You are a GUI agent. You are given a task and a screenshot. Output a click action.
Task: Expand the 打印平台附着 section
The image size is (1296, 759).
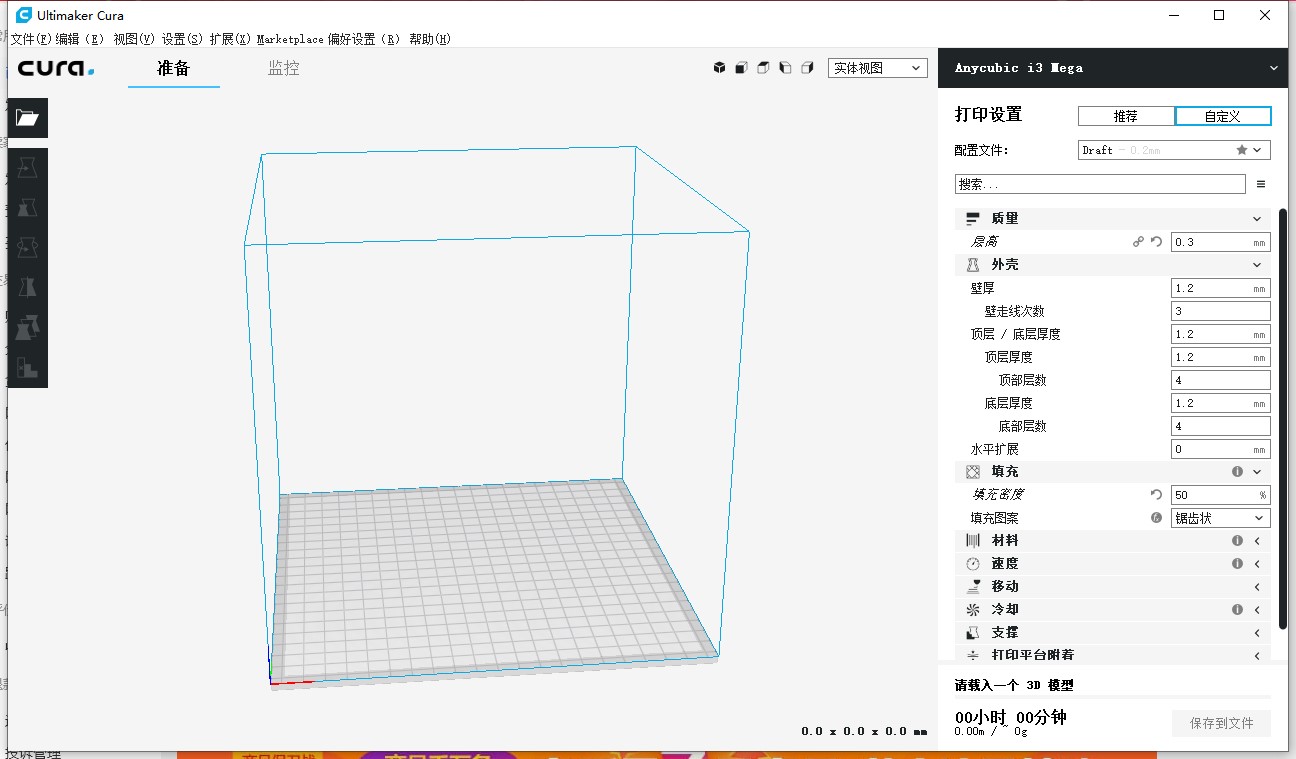(x=1114, y=655)
